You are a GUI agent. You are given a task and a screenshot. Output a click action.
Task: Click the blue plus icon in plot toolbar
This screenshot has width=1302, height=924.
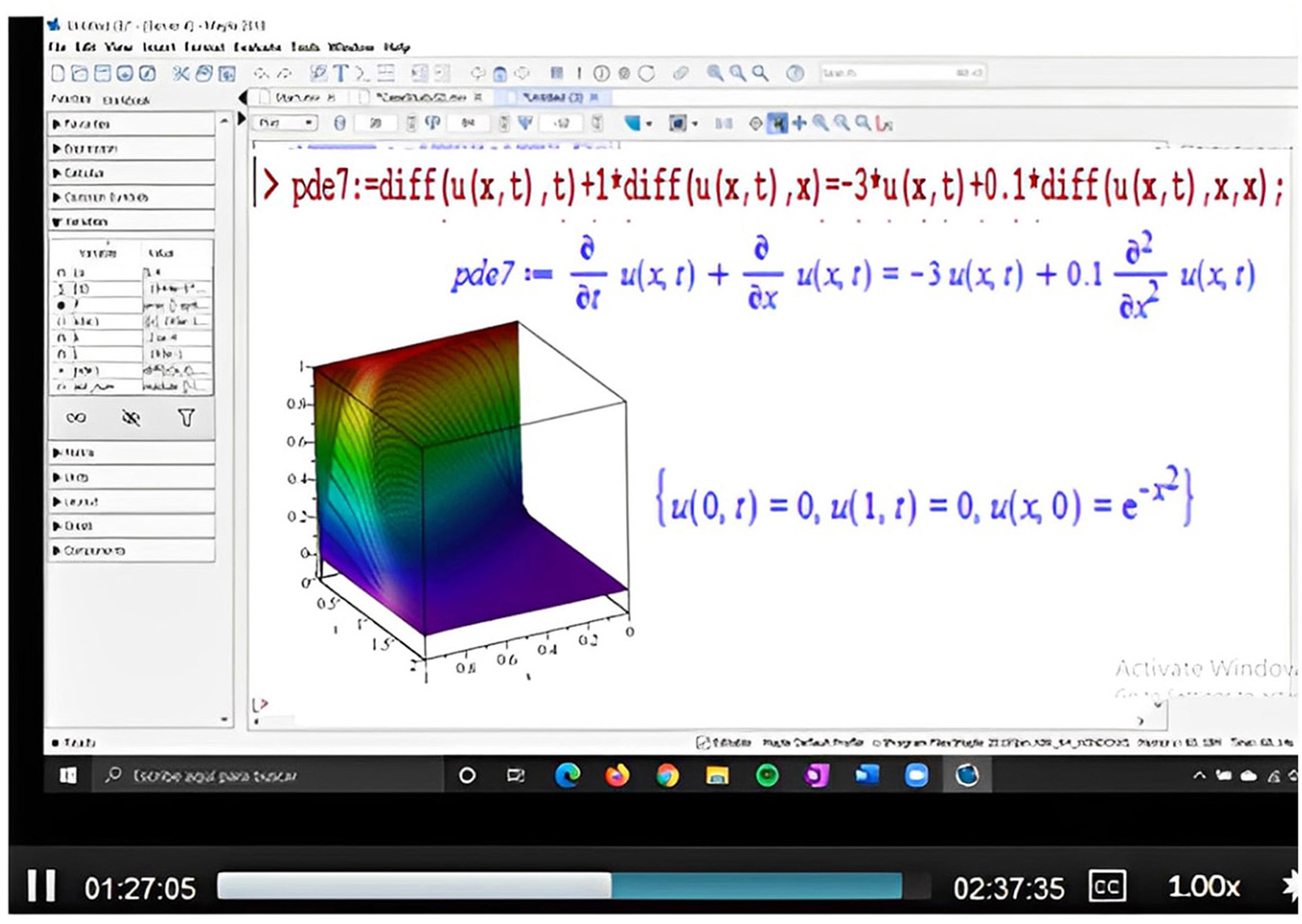(799, 123)
